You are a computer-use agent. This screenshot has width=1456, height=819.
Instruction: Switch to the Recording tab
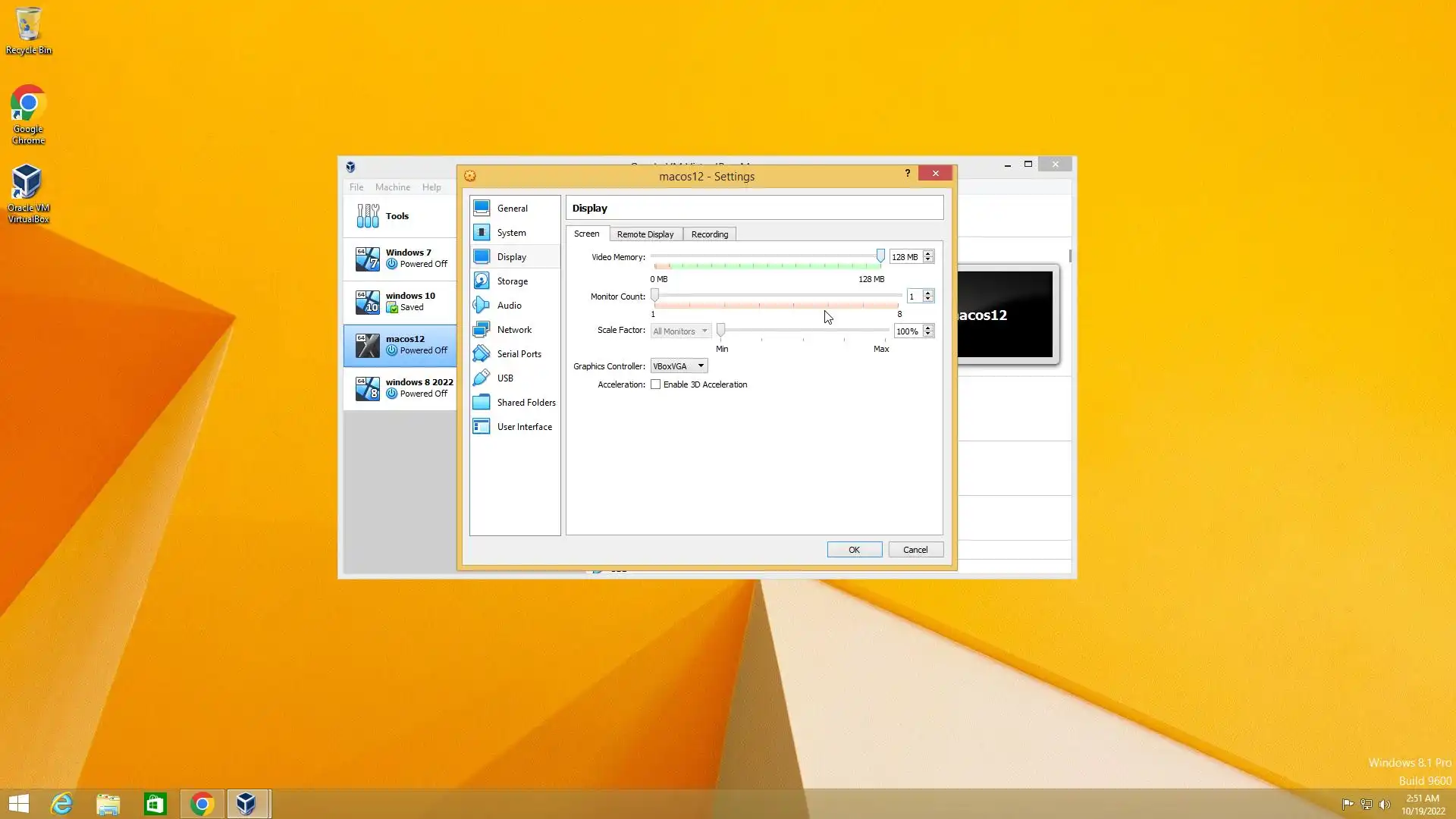pyautogui.click(x=709, y=234)
